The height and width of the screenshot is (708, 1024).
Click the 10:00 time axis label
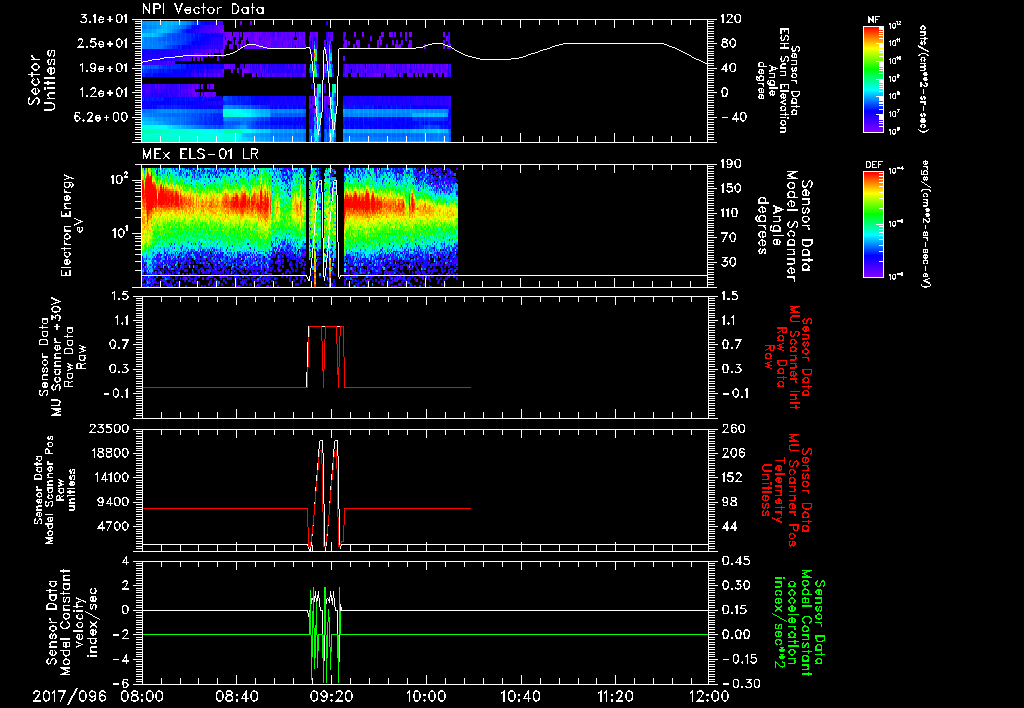(x=425, y=697)
